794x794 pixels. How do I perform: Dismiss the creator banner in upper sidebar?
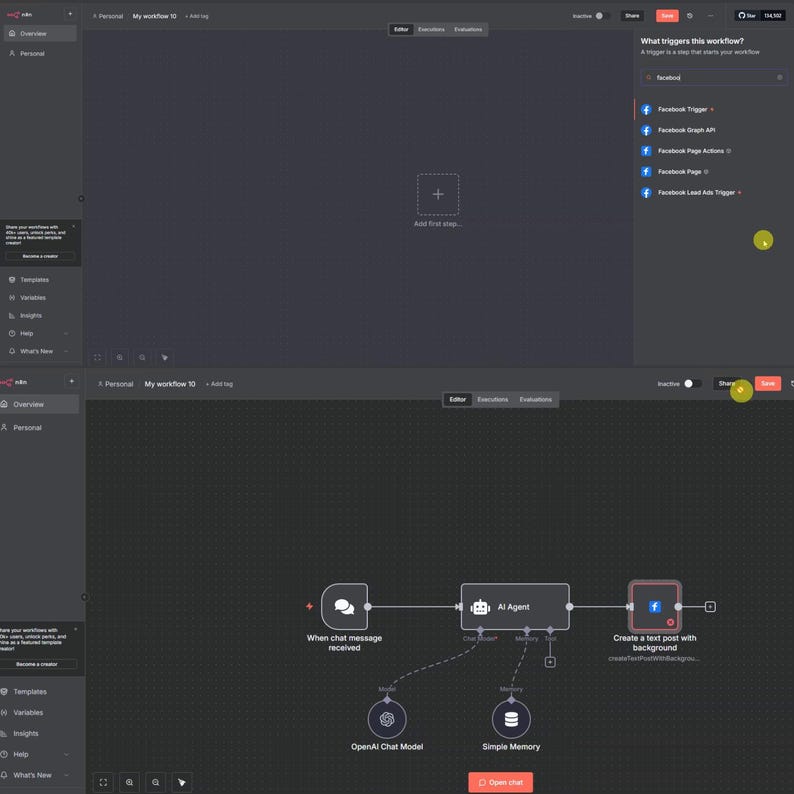point(74,226)
